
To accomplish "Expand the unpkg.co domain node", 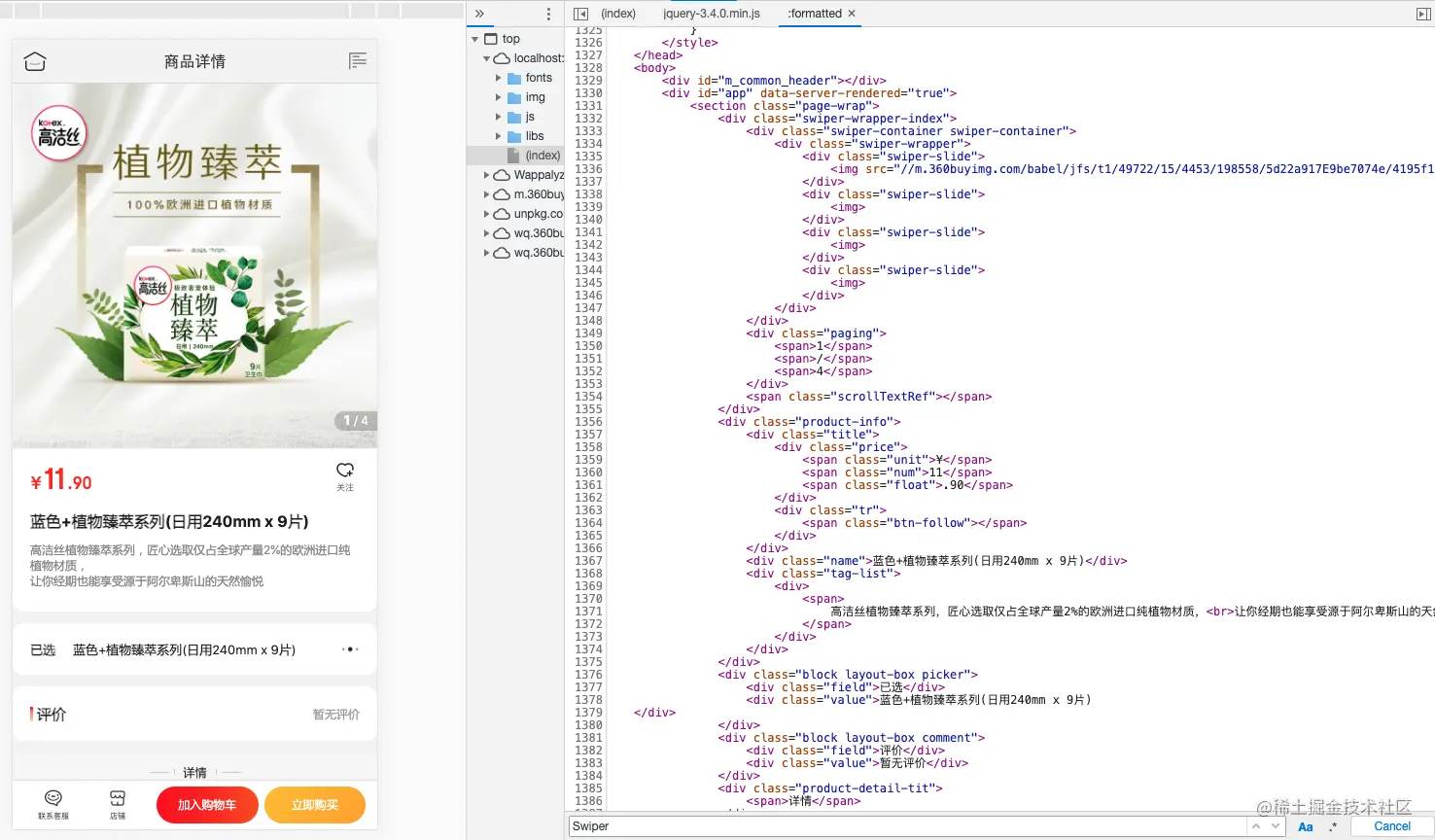I will click(x=487, y=214).
